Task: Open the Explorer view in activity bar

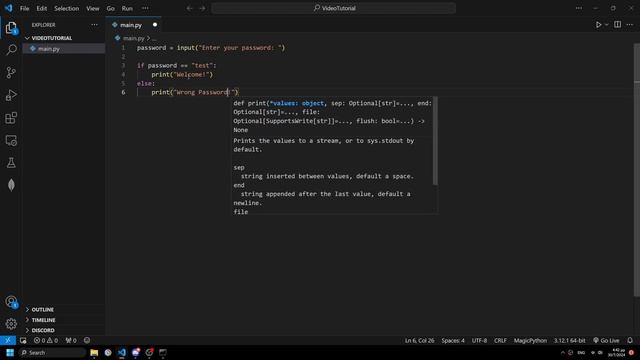Action: [11, 28]
